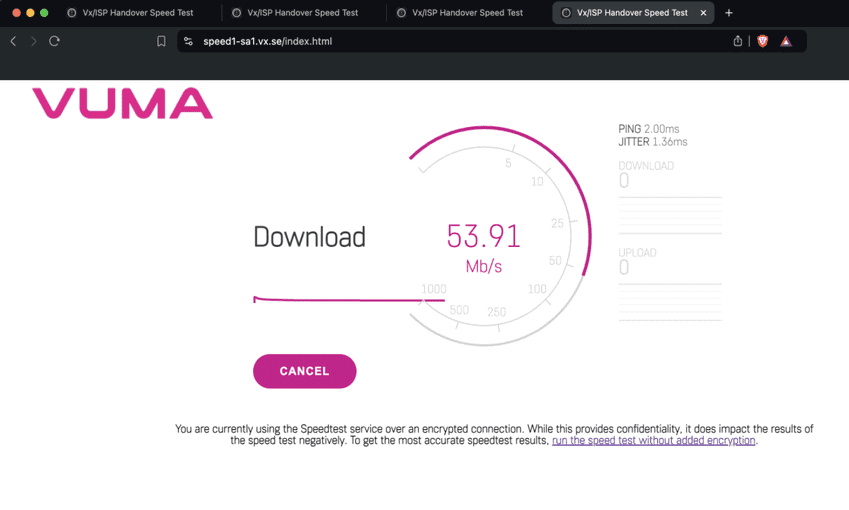Switch to the second Vx/ISP Handover tab
849x510 pixels.
pyautogui.click(x=302, y=13)
